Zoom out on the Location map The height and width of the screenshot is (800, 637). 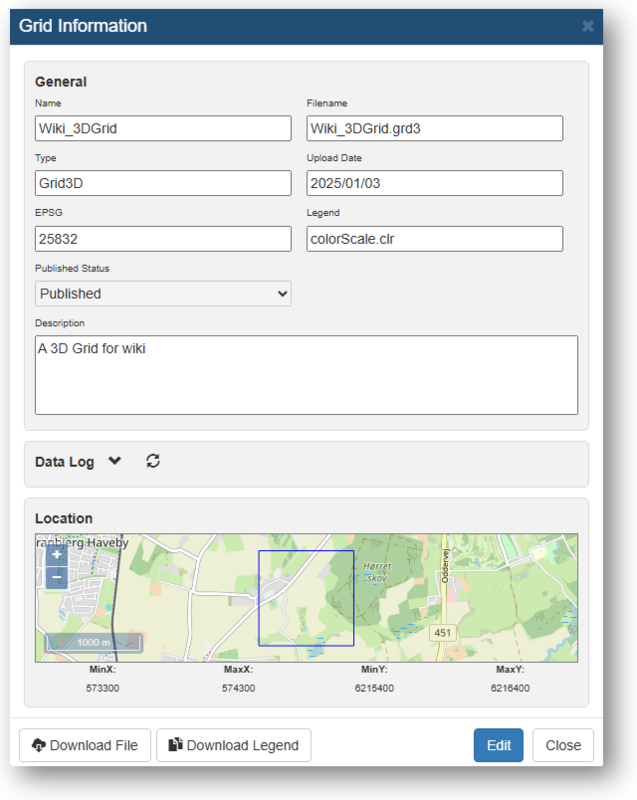click(57, 578)
